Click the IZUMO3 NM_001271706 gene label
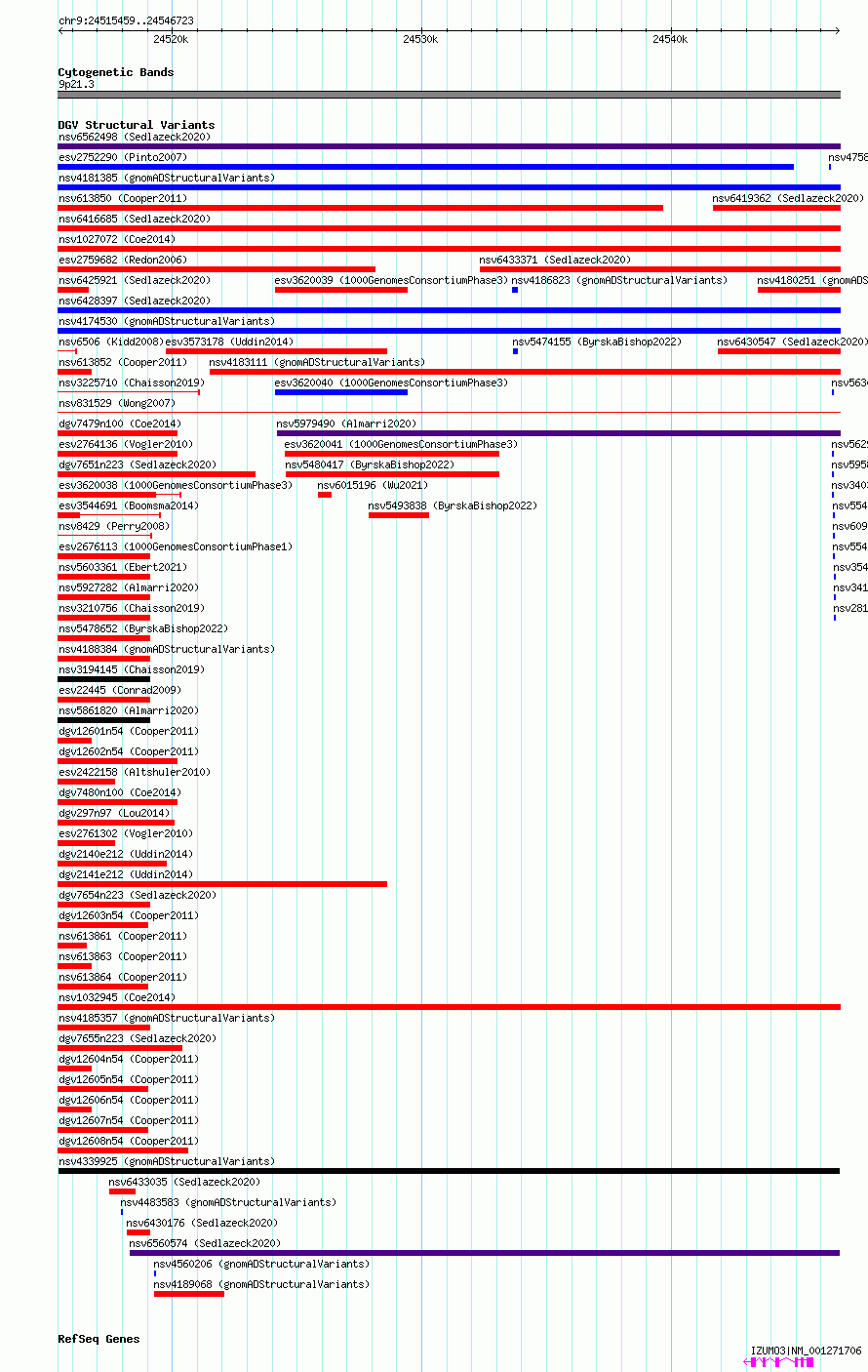The width and height of the screenshot is (868, 1372). [807, 1352]
